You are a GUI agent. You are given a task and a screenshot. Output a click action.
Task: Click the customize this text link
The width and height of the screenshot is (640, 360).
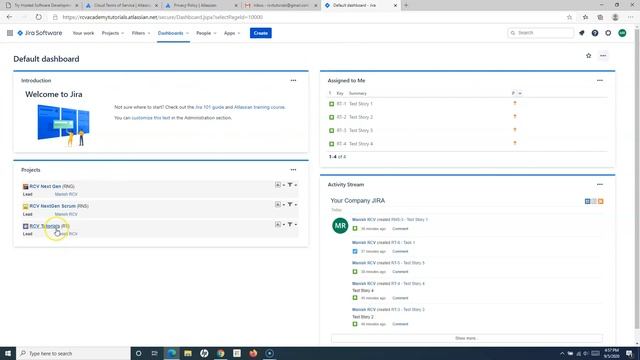[151, 118]
